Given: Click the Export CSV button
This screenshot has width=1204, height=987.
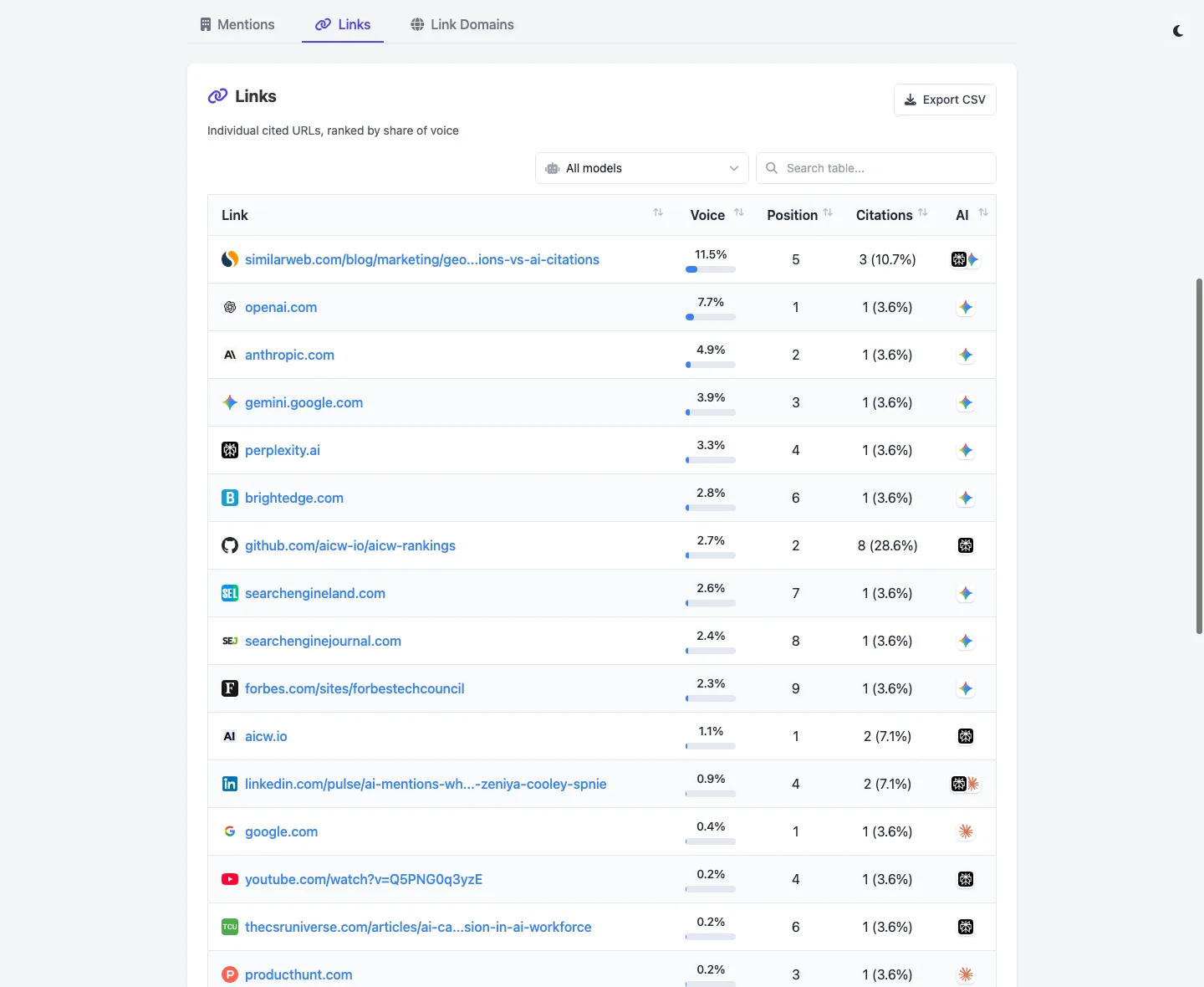Looking at the screenshot, I should (x=945, y=100).
